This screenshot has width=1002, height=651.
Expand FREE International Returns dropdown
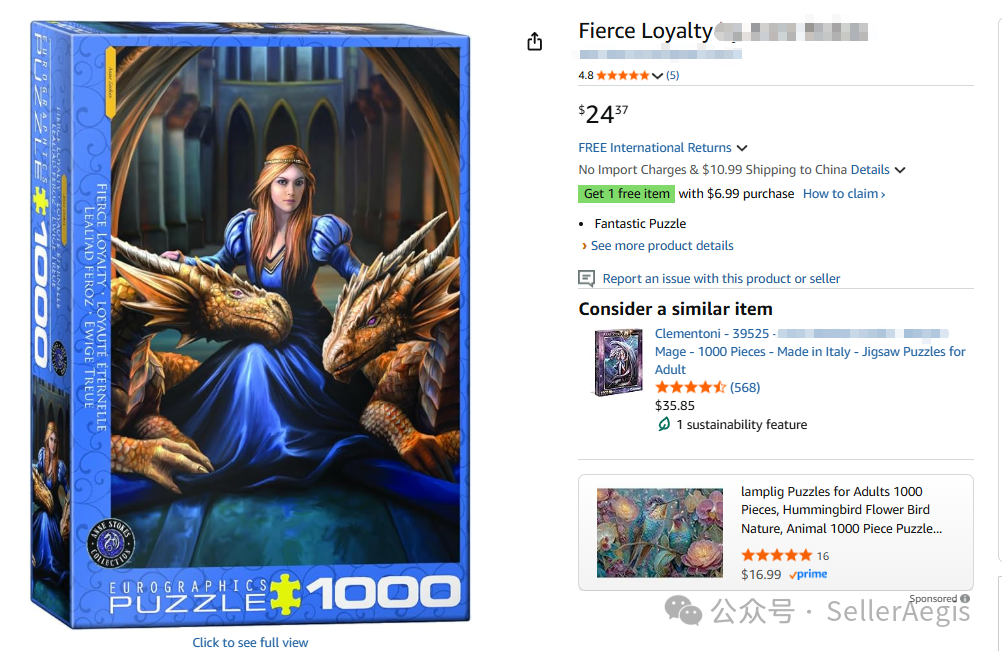(741, 148)
